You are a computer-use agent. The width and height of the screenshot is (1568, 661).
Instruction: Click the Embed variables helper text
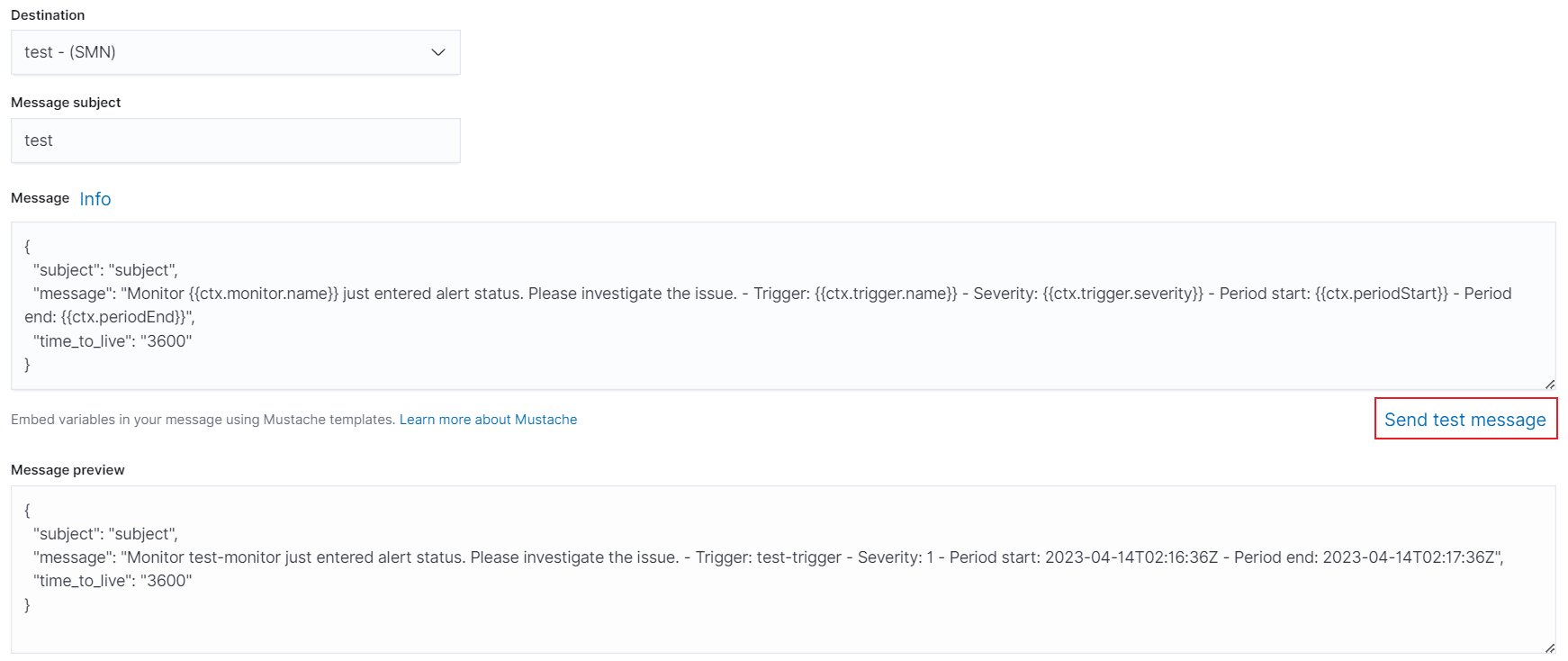click(x=203, y=420)
